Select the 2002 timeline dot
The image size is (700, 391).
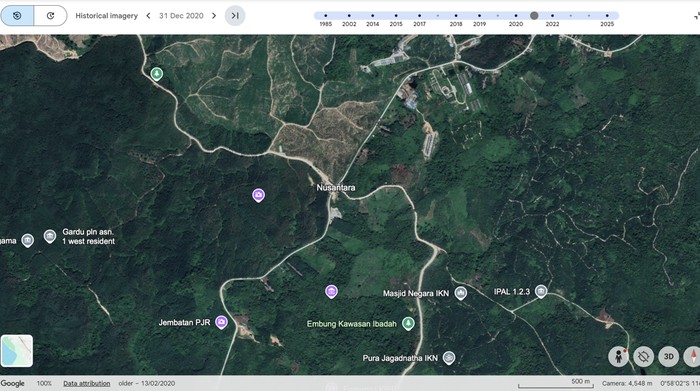[x=349, y=16]
